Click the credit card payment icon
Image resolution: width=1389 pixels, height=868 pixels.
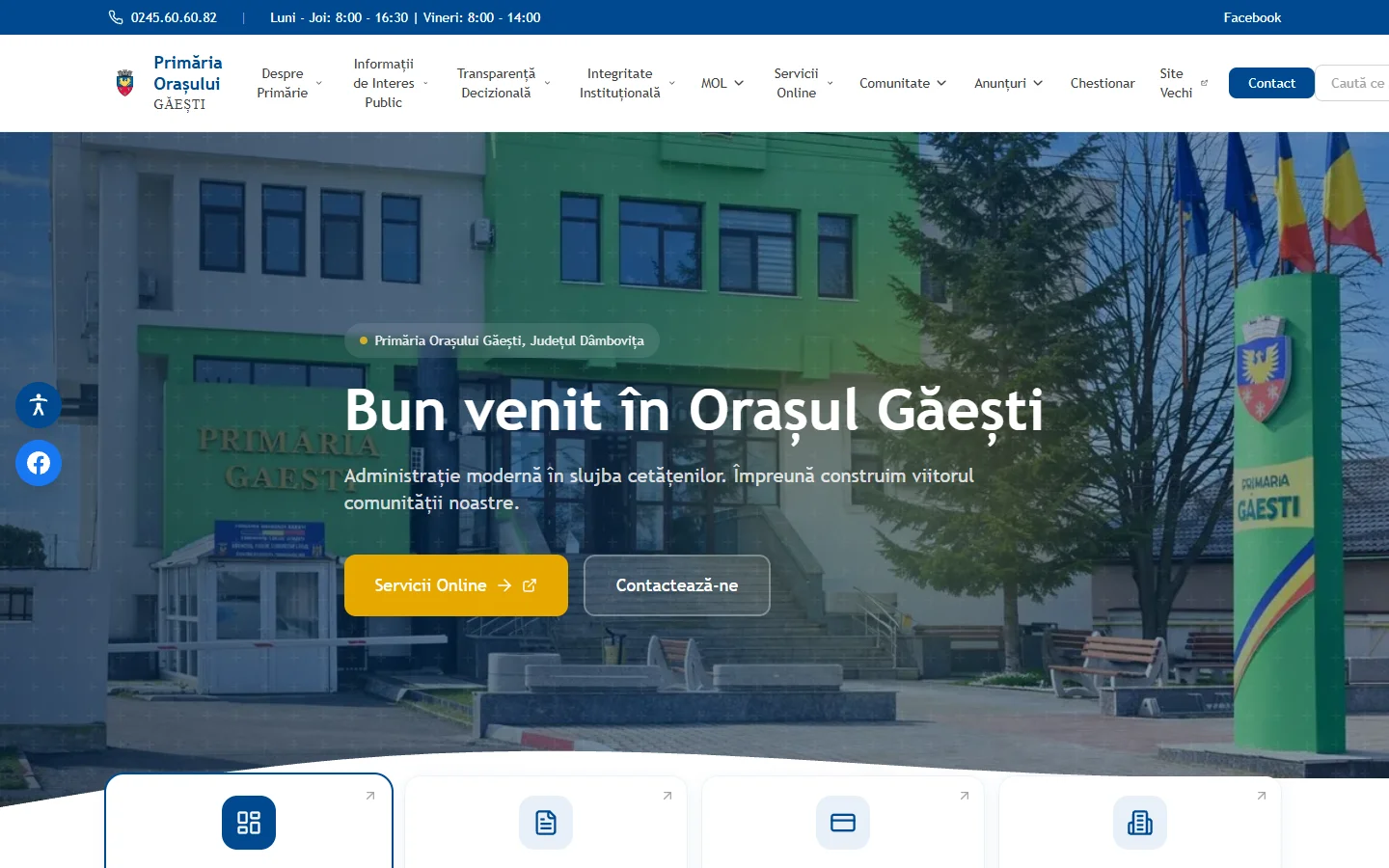pos(842,822)
